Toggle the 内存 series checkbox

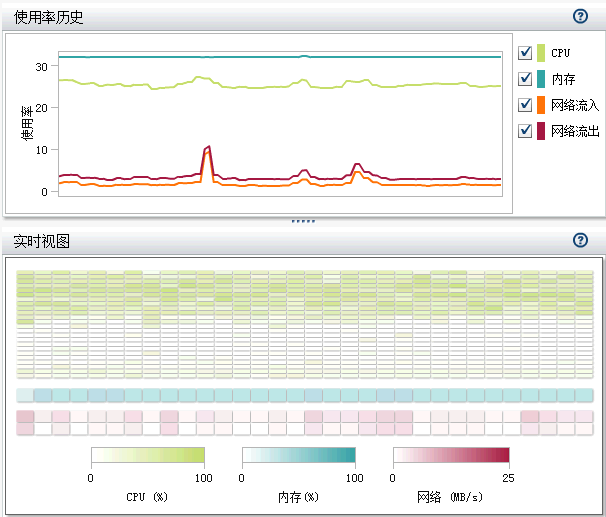(x=525, y=79)
